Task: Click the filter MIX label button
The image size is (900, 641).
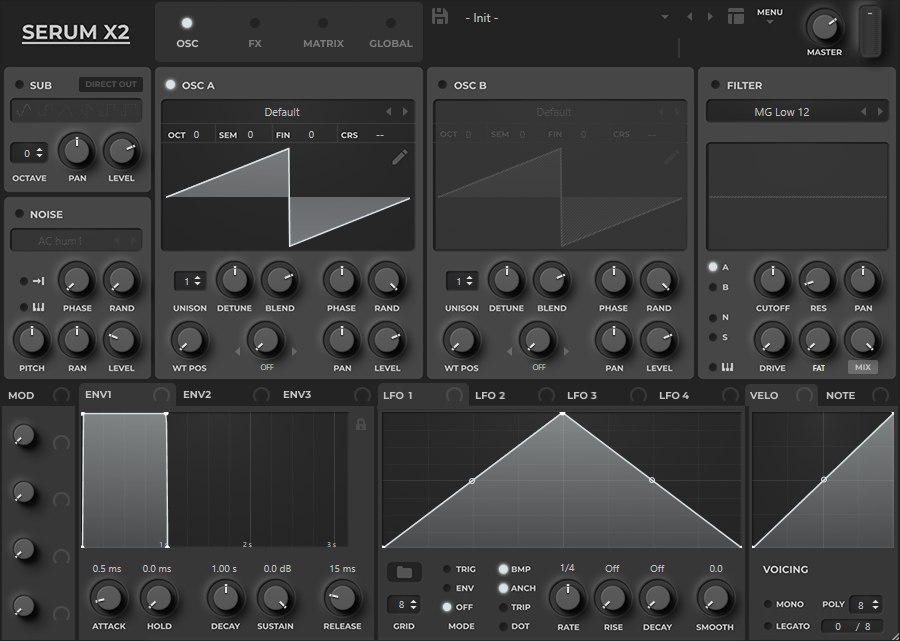Action: (x=863, y=367)
